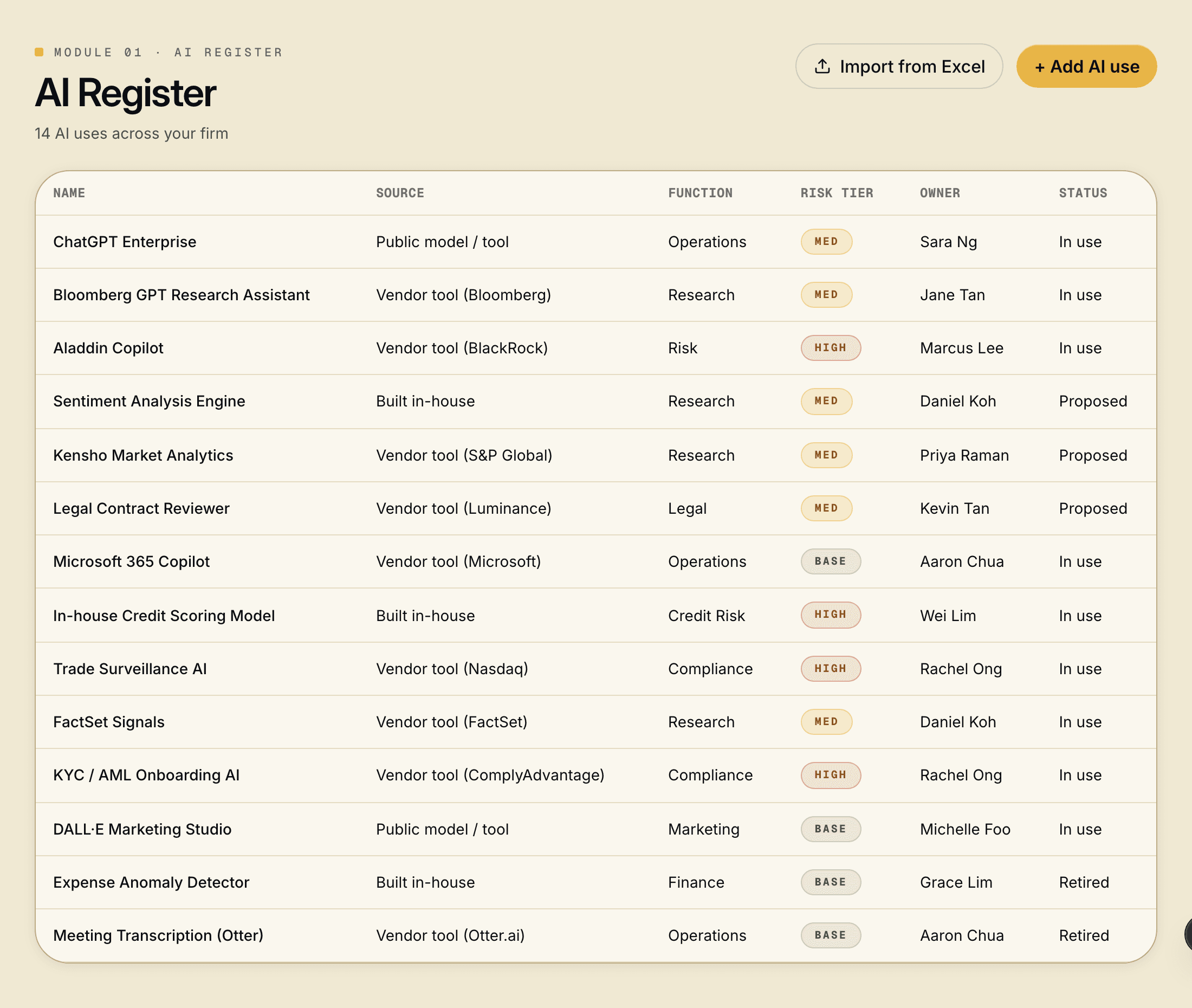Click BASE badge for Microsoft 365 Copilot
The height and width of the screenshot is (1008, 1192).
tap(831, 561)
